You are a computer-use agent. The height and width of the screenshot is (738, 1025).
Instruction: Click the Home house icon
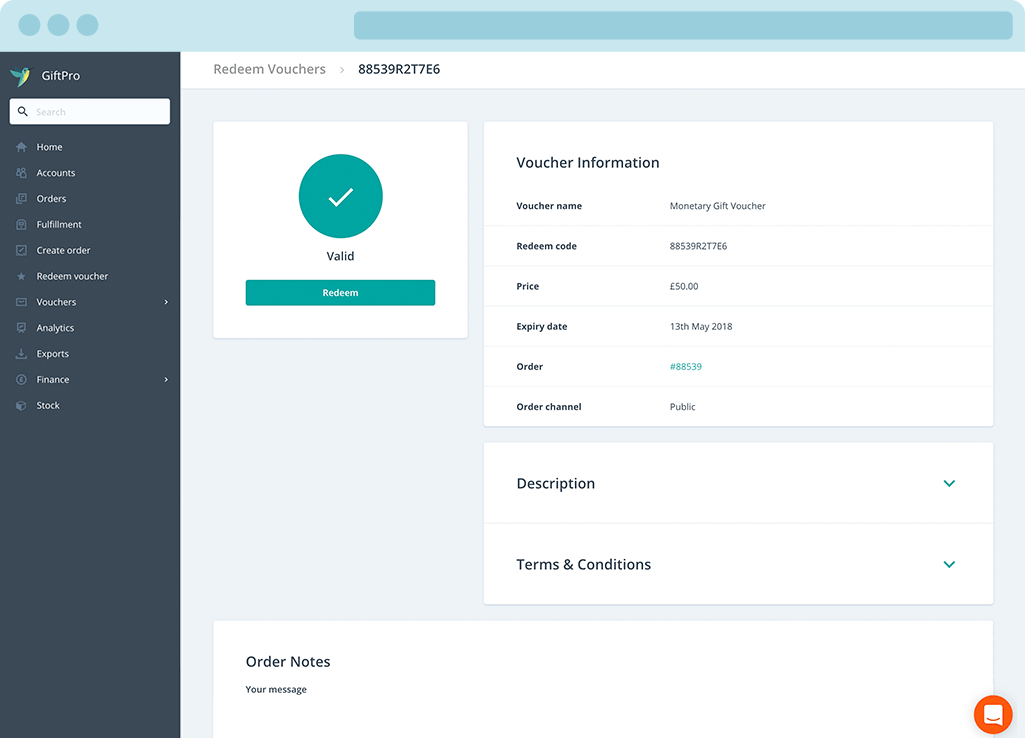click(22, 147)
